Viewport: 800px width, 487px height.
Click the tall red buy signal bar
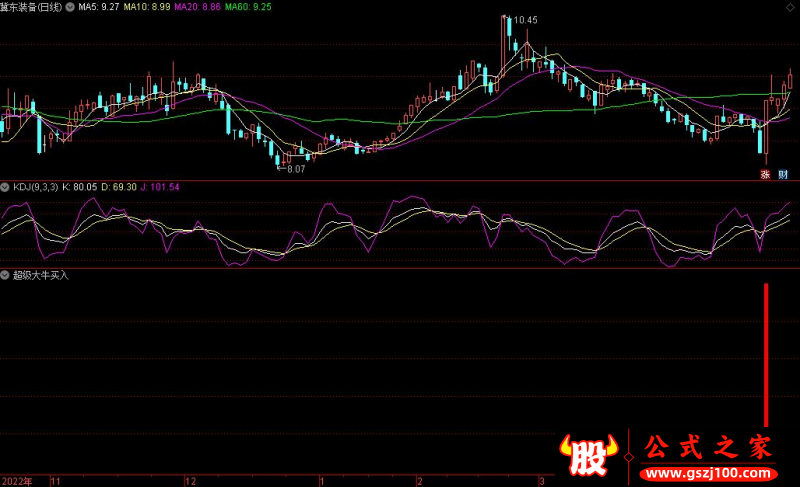point(766,355)
